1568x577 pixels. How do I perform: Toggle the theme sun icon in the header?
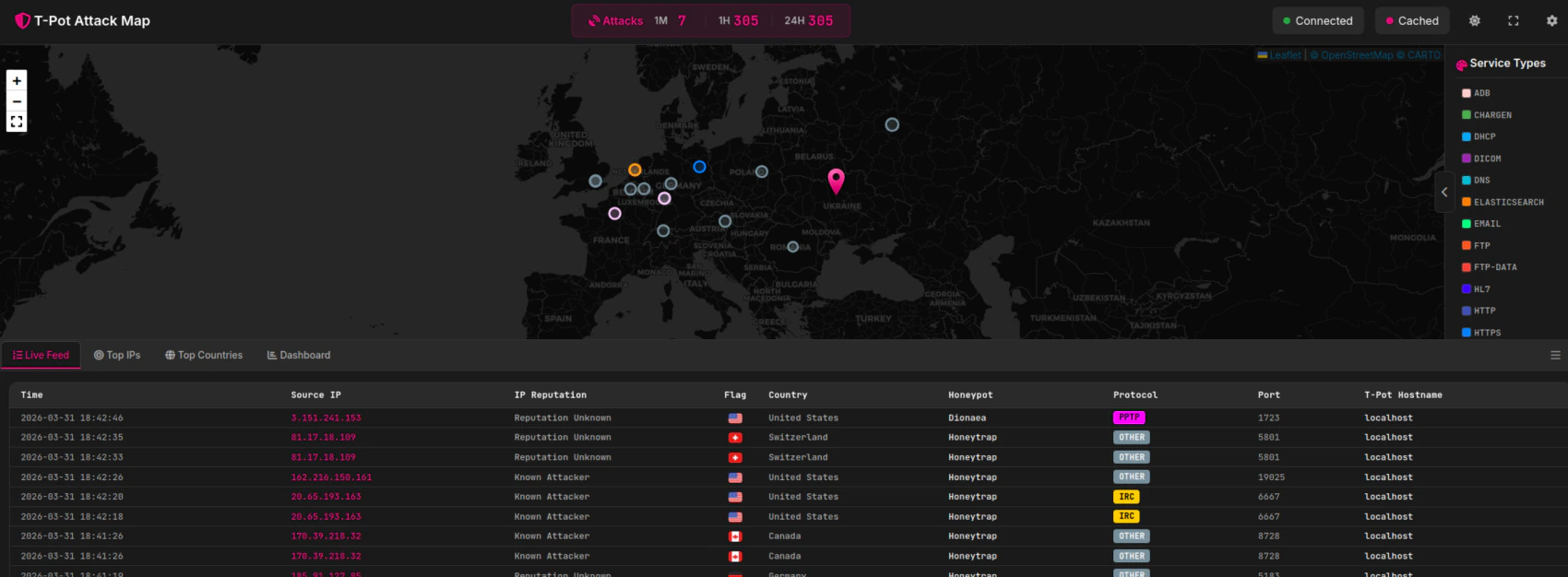pos(1475,20)
